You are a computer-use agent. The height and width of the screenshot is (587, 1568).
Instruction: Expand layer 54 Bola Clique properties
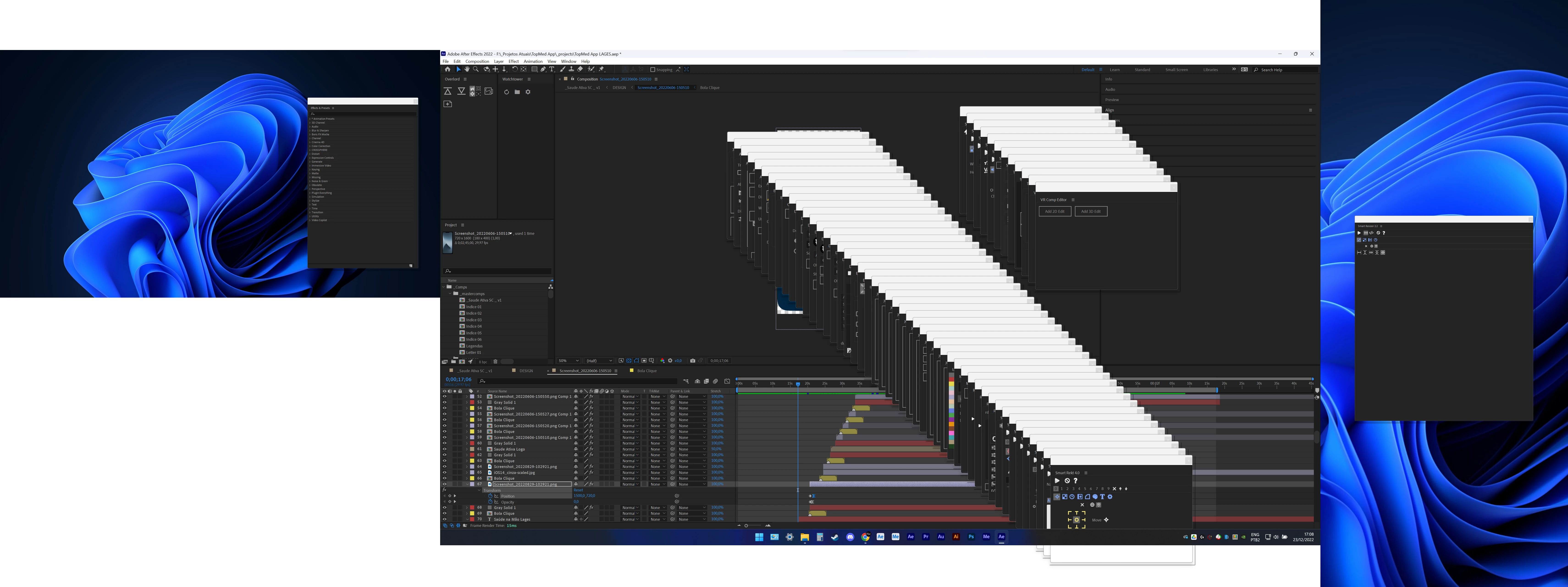point(467,408)
